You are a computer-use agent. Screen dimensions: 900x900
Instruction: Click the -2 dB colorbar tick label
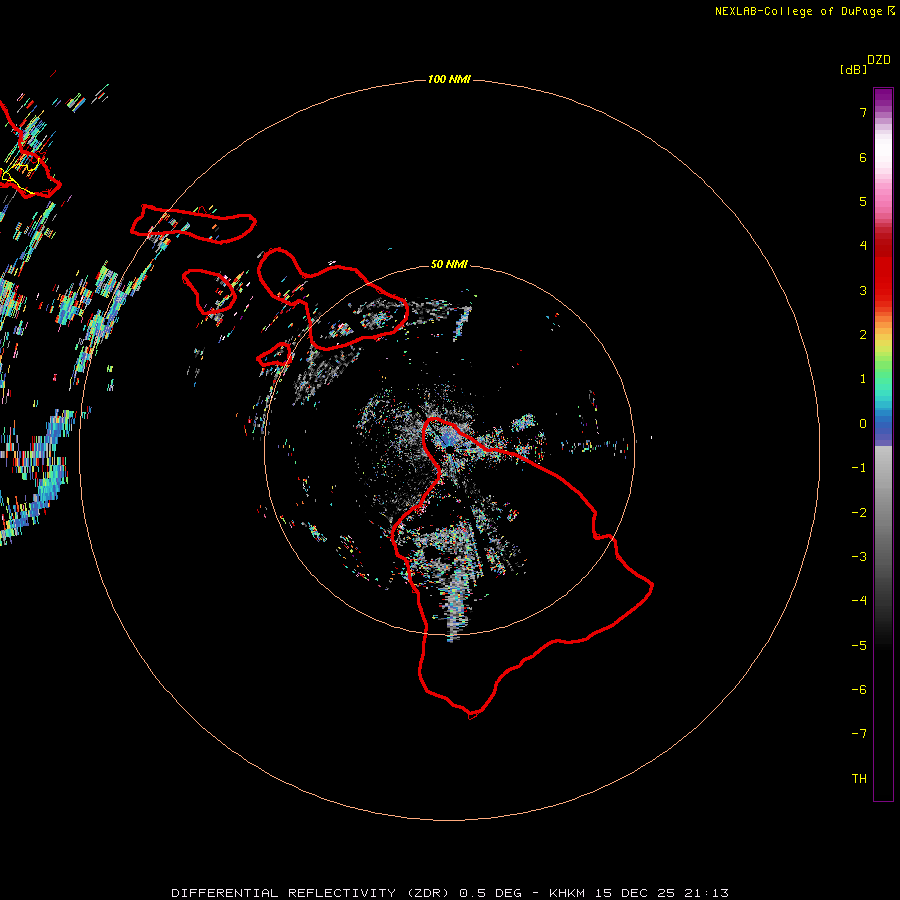[859, 513]
